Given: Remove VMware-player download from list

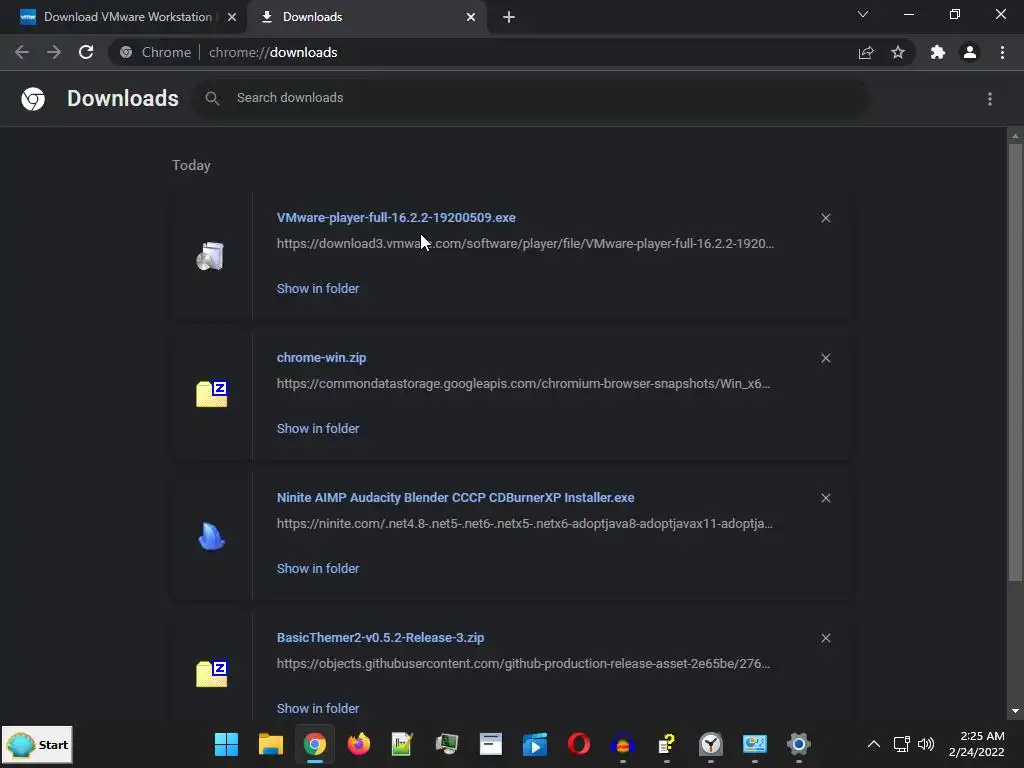Looking at the screenshot, I should tap(825, 218).
